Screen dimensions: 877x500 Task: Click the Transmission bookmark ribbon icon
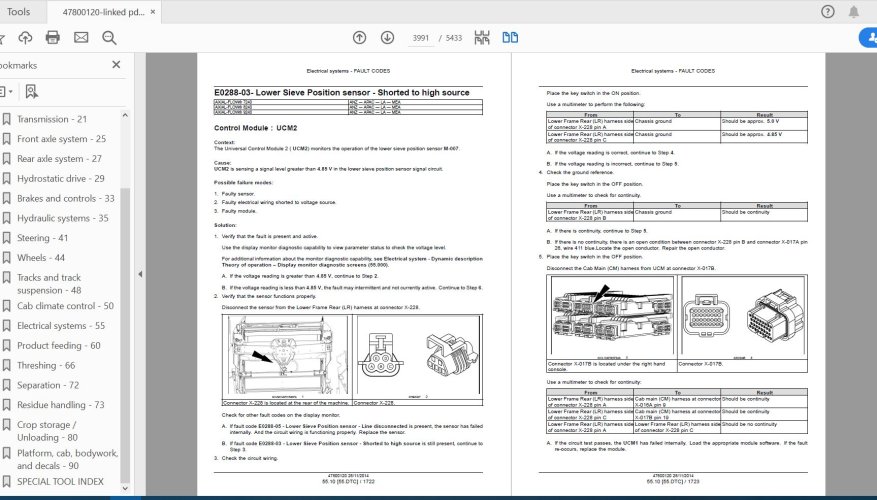pyautogui.click(x=7, y=119)
